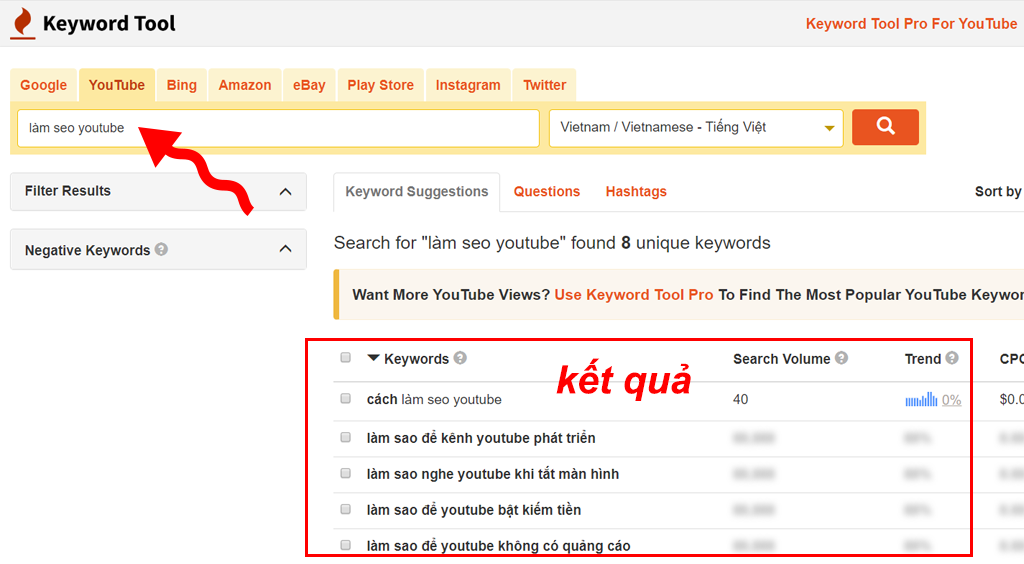Check box for làm sao nghe youtube khi tắt màn hình
1024x564 pixels.
(x=345, y=473)
